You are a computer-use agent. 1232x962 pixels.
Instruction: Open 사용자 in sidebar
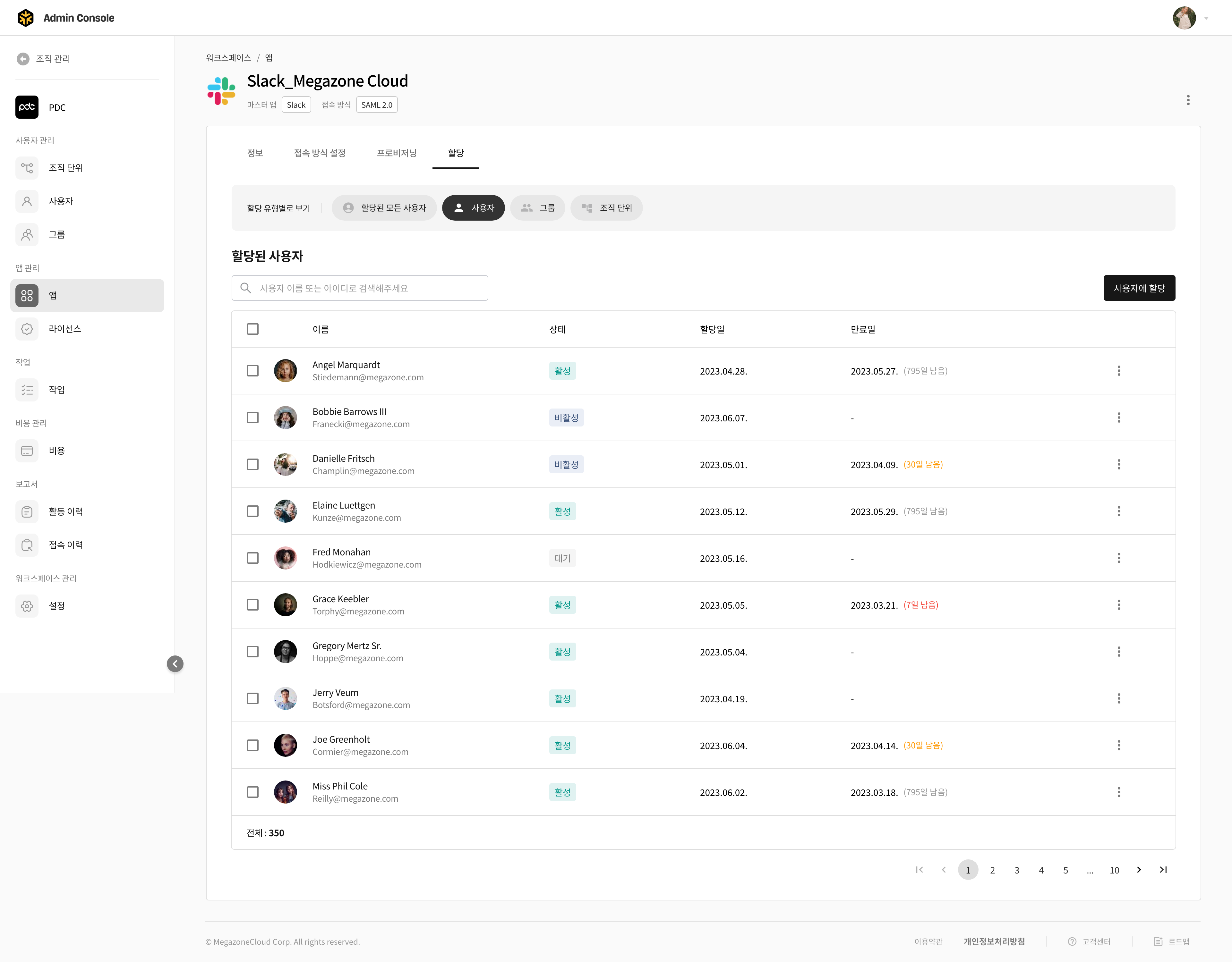point(87,201)
